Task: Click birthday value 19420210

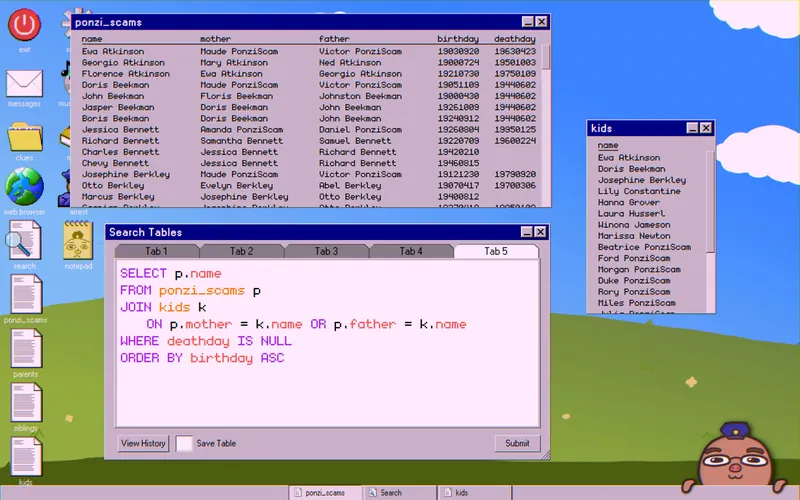Action: [458, 152]
